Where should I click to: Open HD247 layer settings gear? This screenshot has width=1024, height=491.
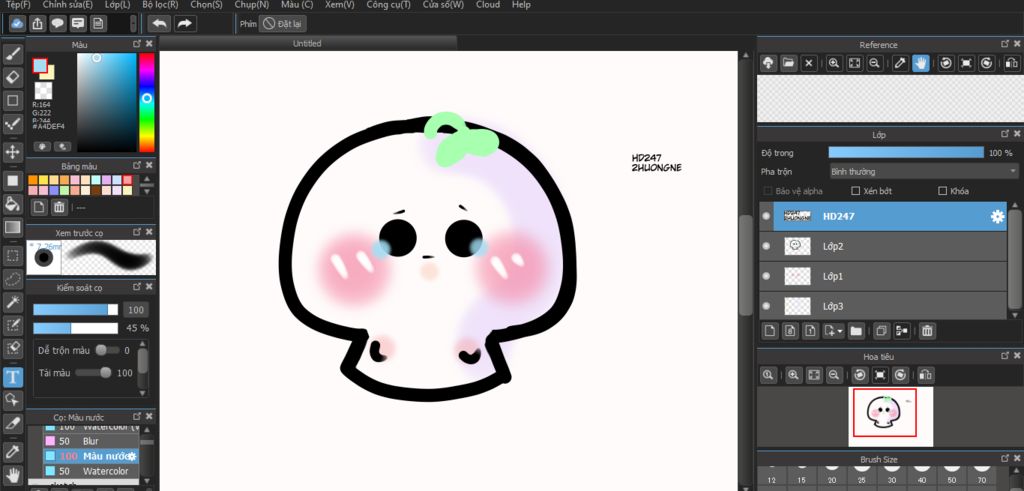(997, 217)
